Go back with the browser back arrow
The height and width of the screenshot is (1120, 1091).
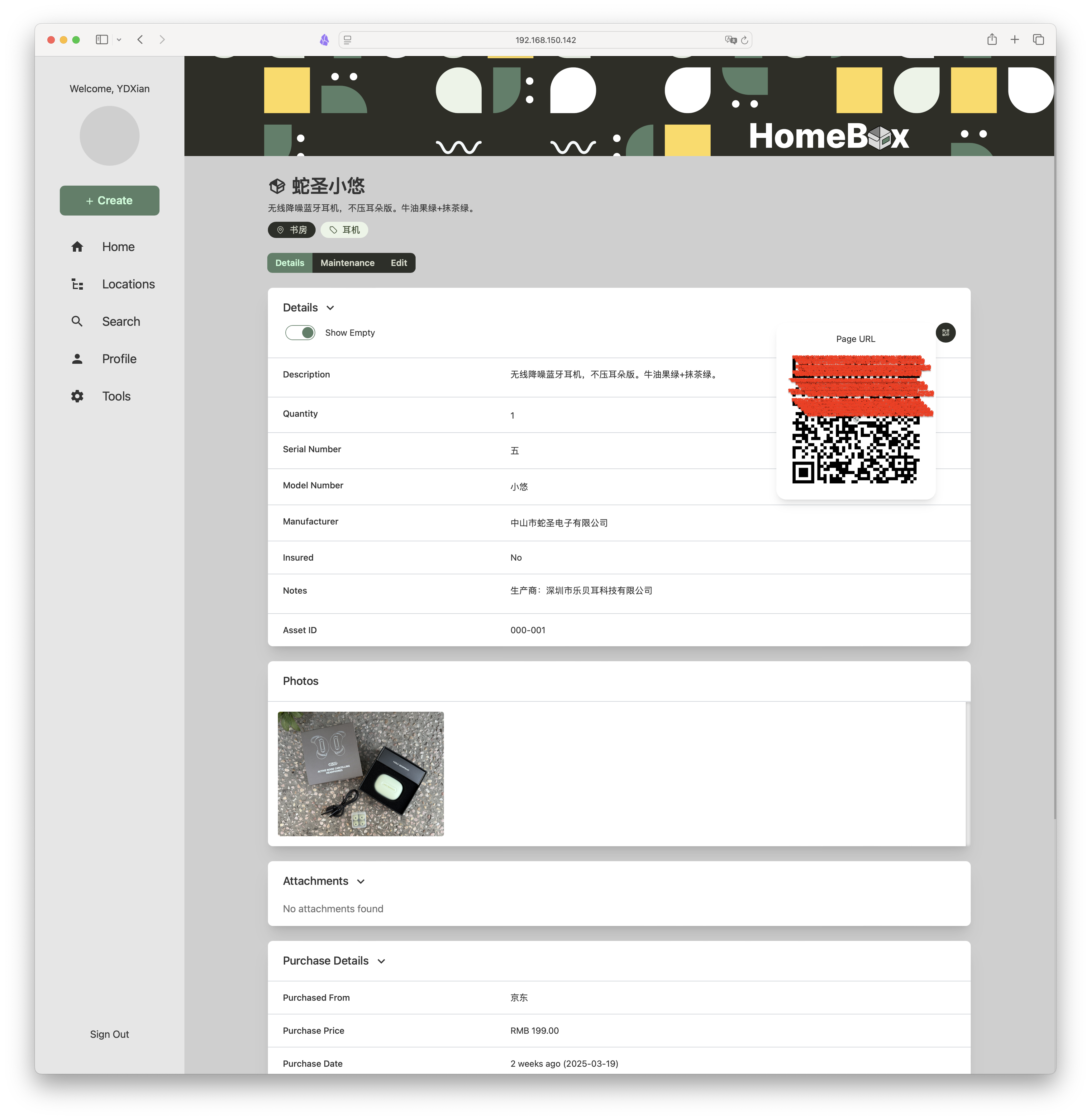141,40
